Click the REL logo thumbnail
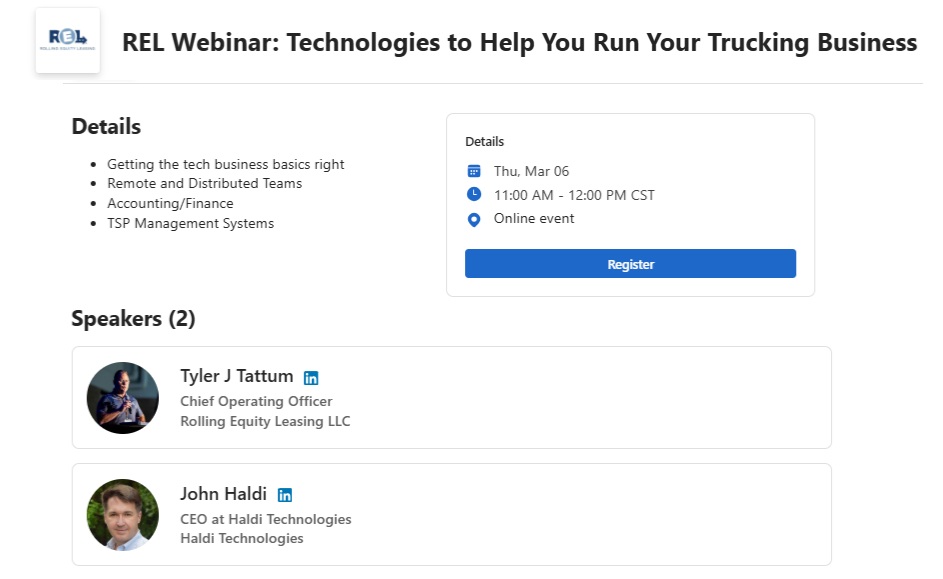Screen dimensions: 943x579 68,40
